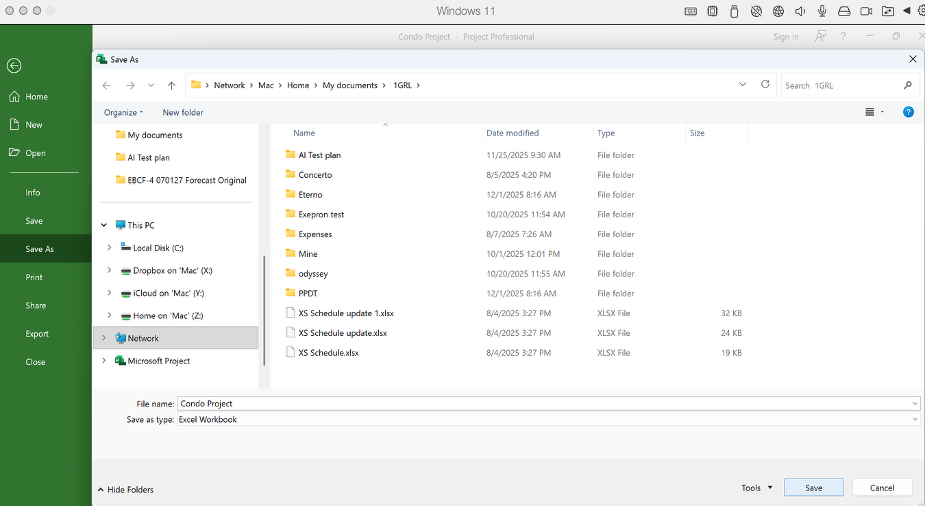Expand Local Disk (C:) node
The width and height of the screenshot is (926, 506).
pyautogui.click(x=109, y=248)
